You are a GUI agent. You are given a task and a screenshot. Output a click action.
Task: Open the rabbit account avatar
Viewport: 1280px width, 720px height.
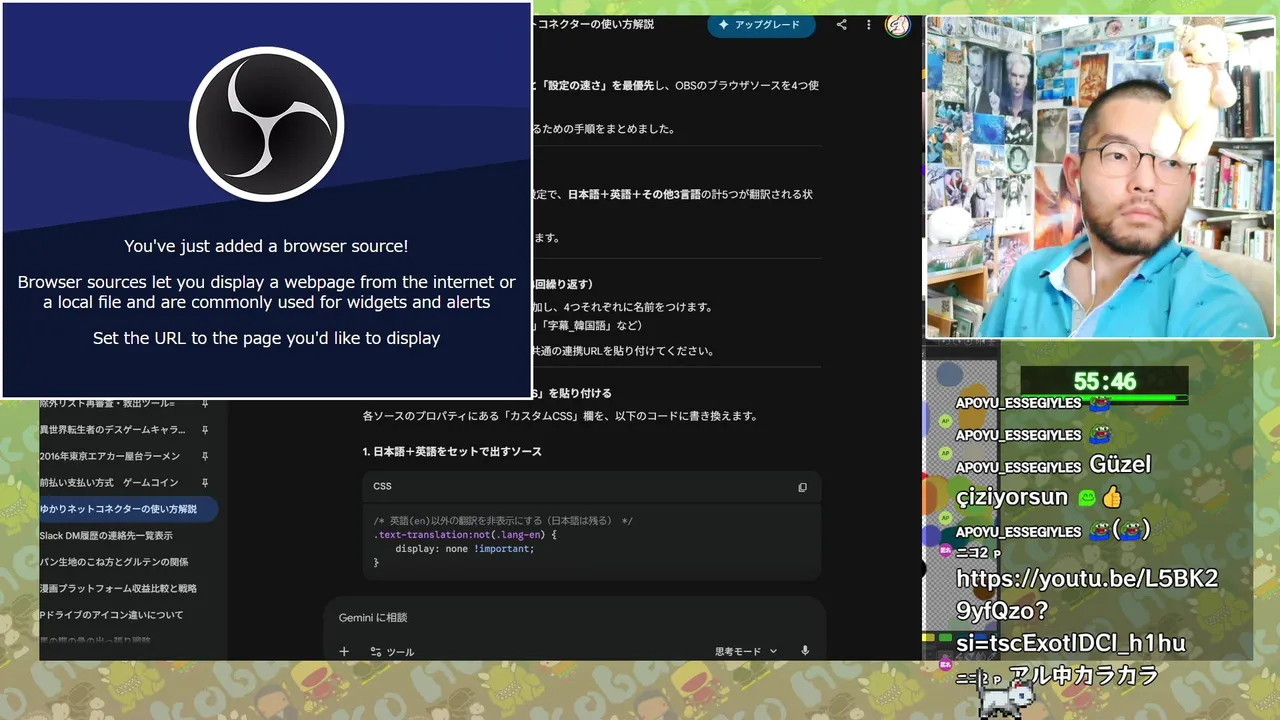897,25
